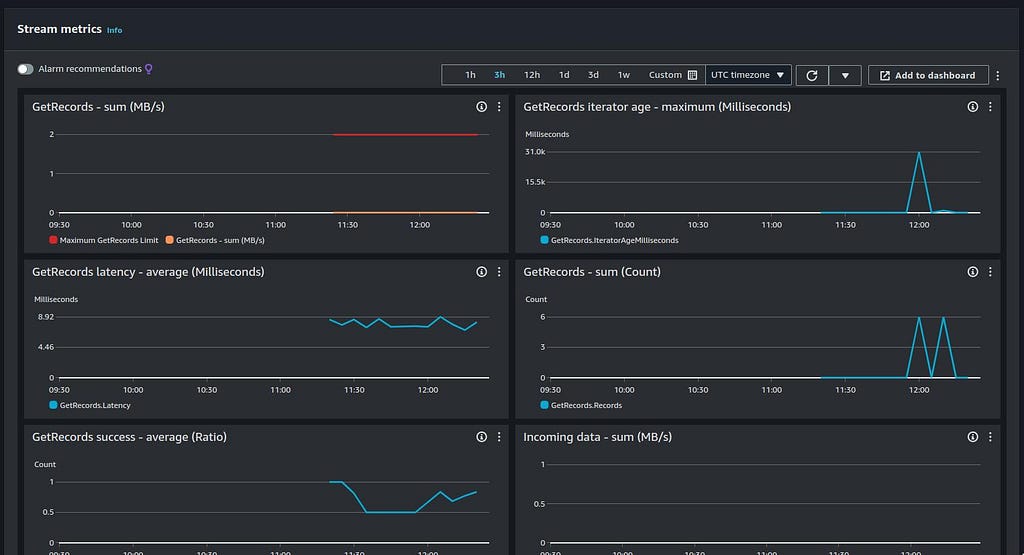This screenshot has height=555, width=1024.
Task: Select the 1h time range
Action: click(470, 75)
